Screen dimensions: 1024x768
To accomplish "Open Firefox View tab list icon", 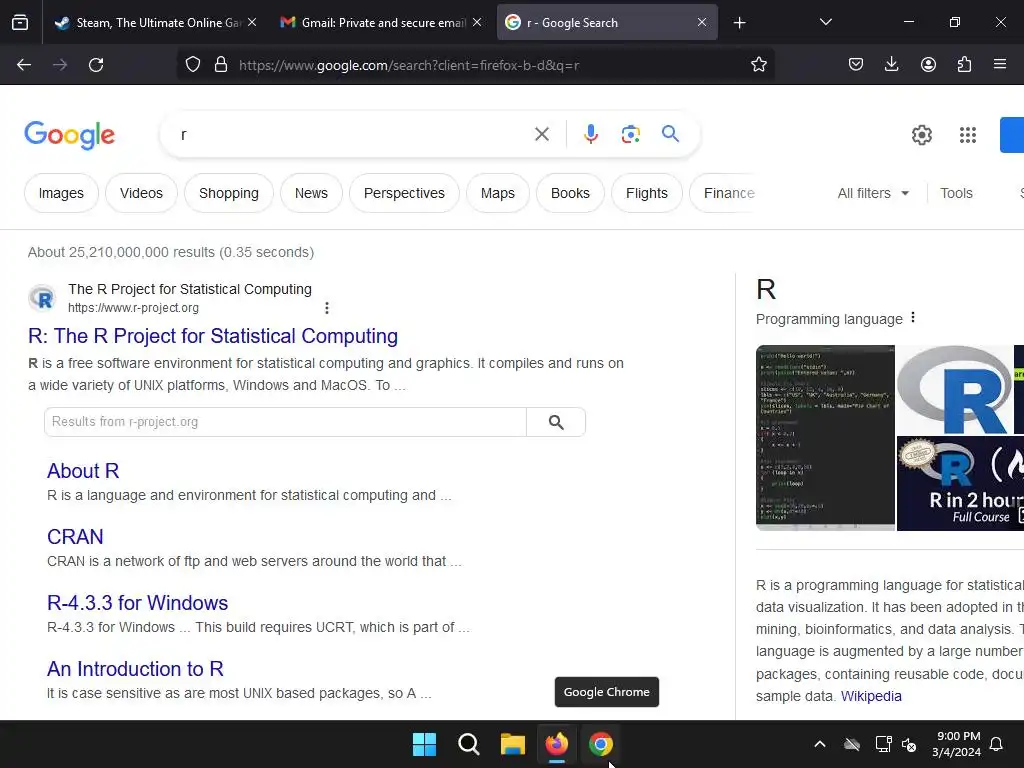I will 20,23.
